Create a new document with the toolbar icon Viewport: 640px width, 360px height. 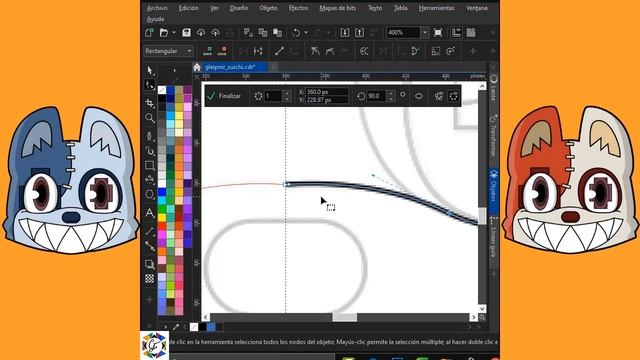pyautogui.click(x=149, y=33)
